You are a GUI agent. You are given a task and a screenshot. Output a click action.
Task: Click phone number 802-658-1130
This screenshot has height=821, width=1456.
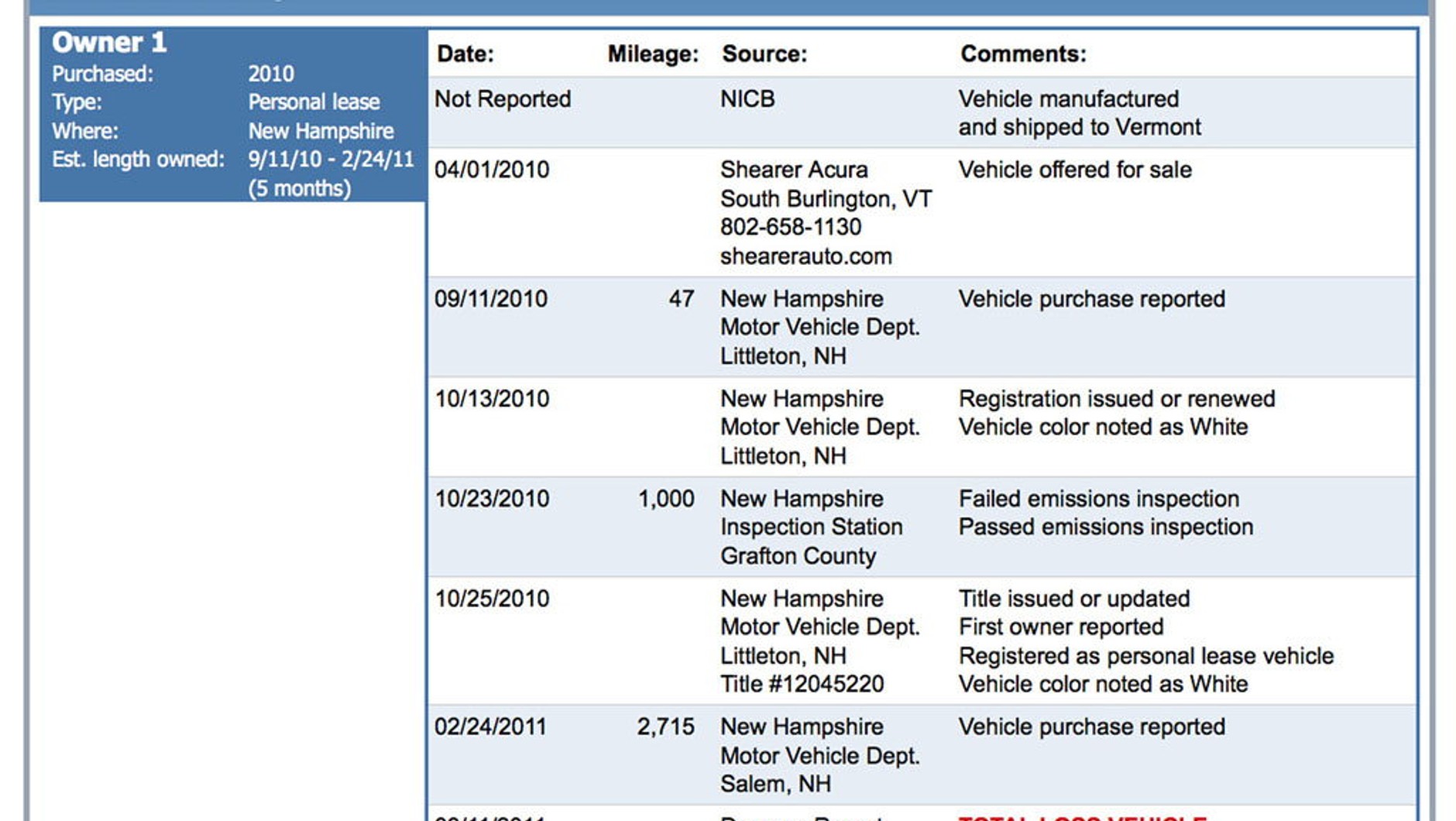(791, 227)
